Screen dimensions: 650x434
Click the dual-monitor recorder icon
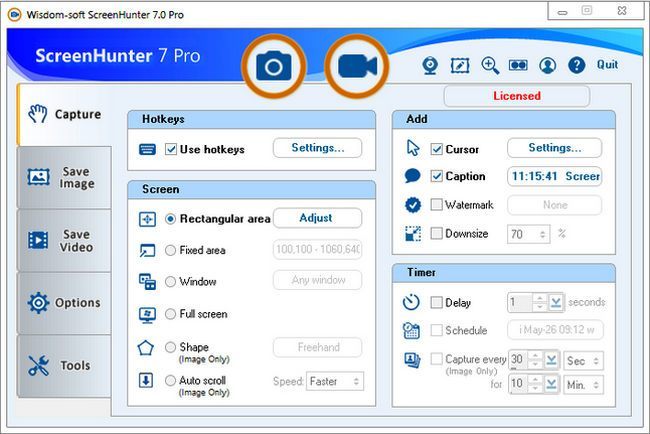tap(518, 65)
